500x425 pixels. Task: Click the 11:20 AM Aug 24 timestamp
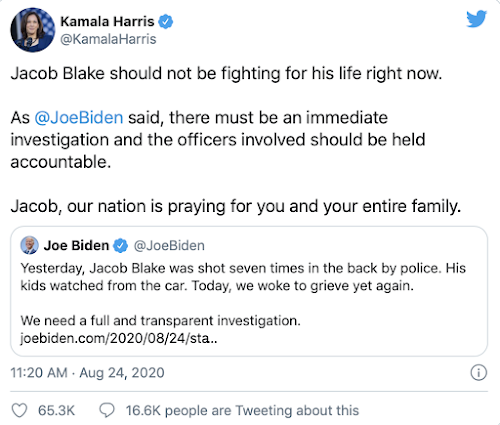tap(87, 372)
